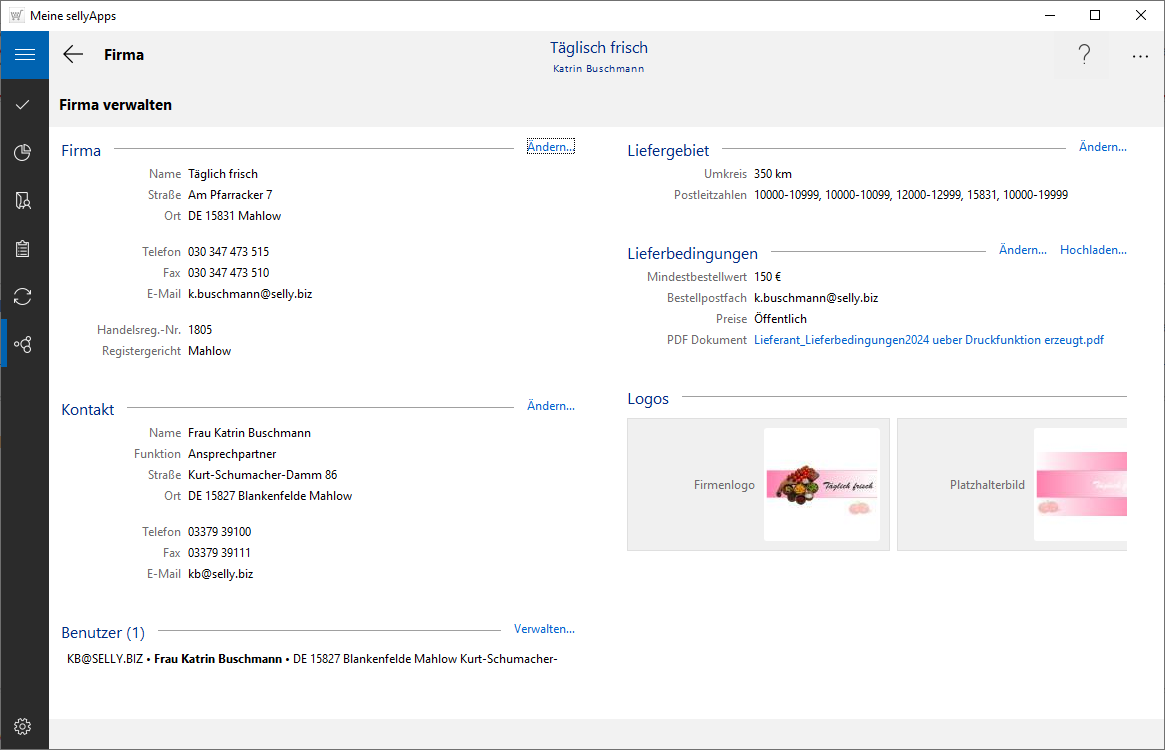Viewport: 1165px width, 750px height.
Task: Click the help question mark button
Action: (1084, 56)
